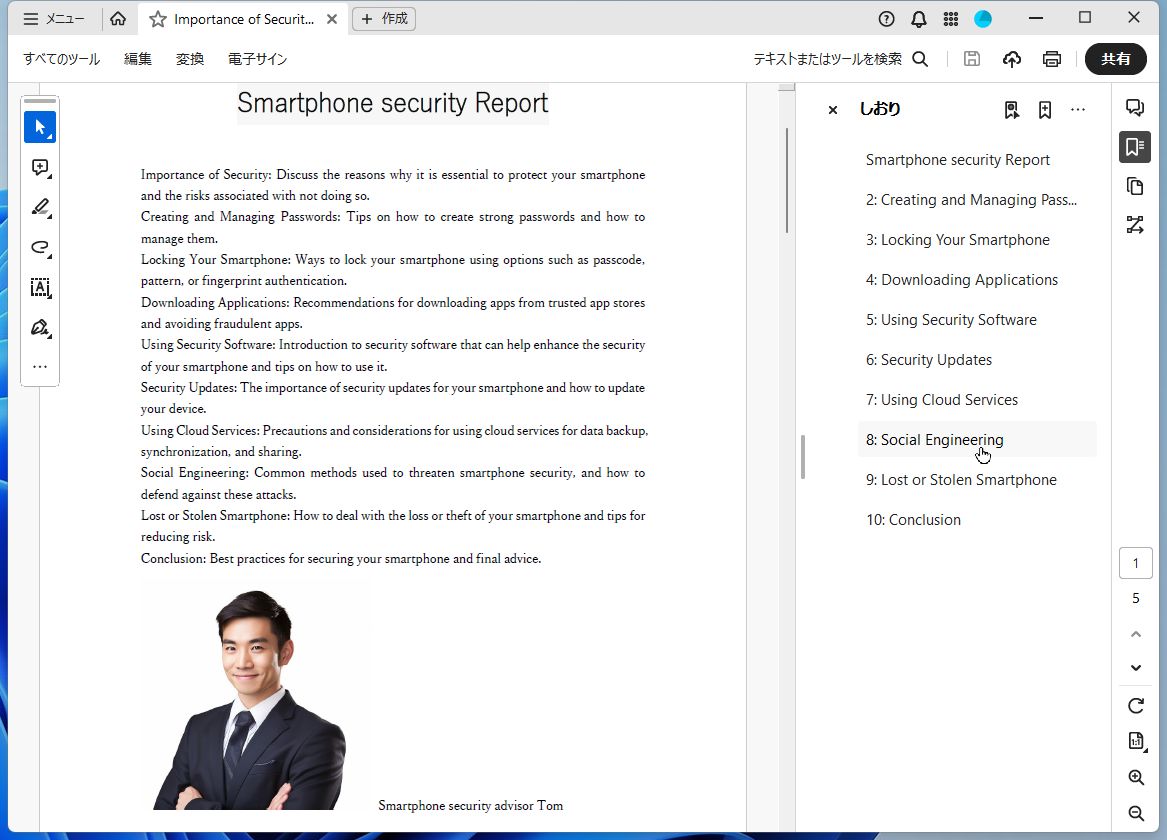Open bookmark panel options menu

pyautogui.click(x=1078, y=110)
